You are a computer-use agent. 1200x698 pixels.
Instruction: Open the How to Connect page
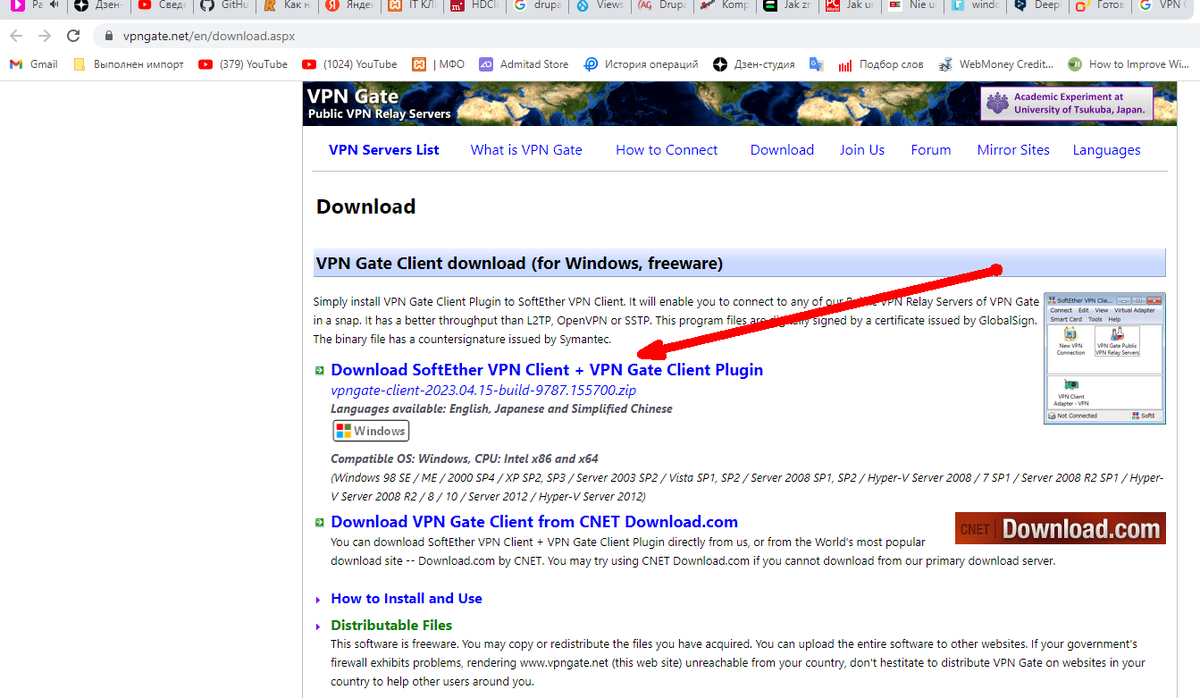coord(667,150)
